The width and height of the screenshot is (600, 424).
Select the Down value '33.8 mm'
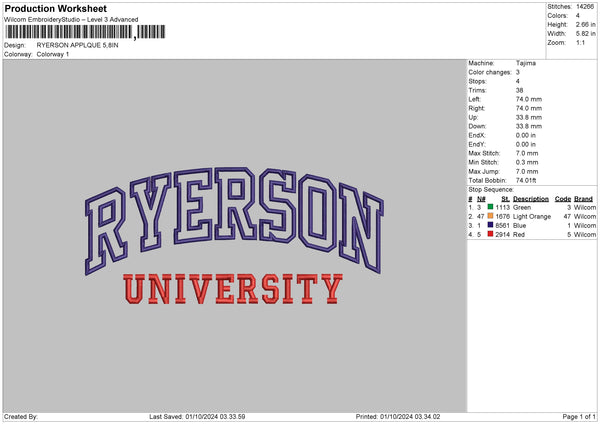click(529, 126)
